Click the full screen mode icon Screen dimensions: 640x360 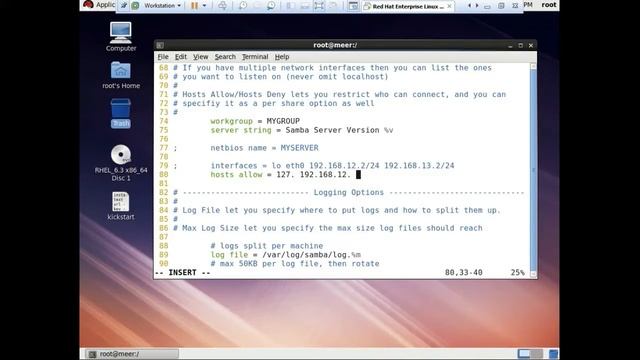pyautogui.click(x=319, y=6)
